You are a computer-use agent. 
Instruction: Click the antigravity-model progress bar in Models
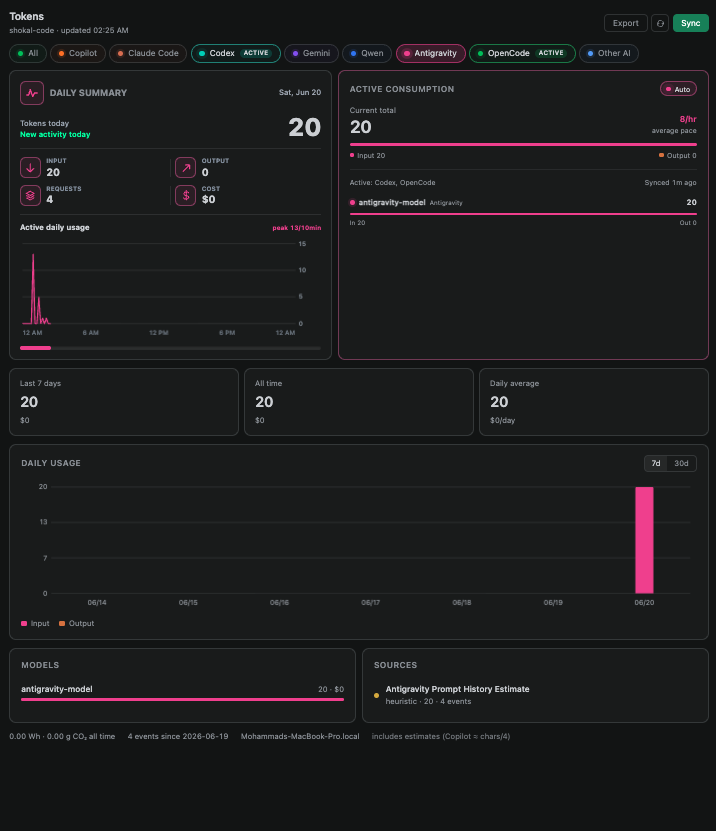(x=182, y=700)
